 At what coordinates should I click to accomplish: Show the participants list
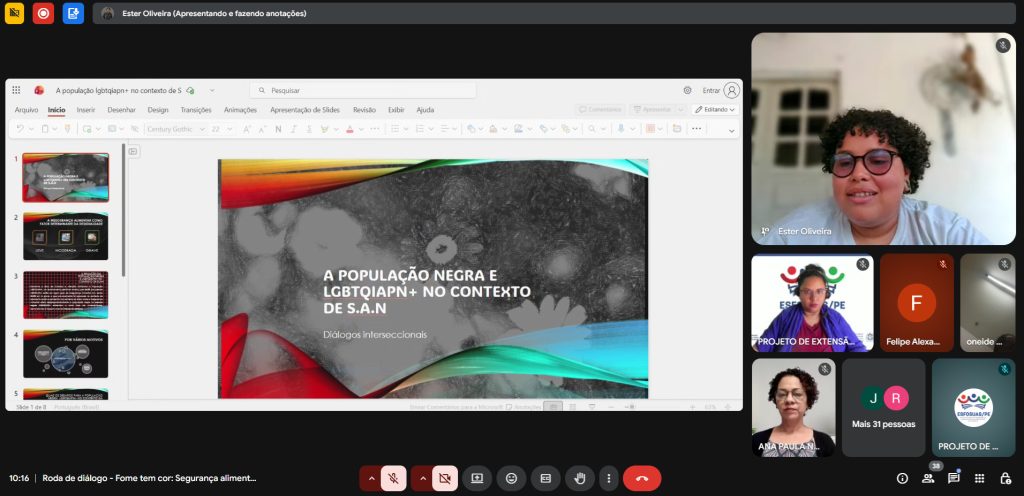point(928,478)
